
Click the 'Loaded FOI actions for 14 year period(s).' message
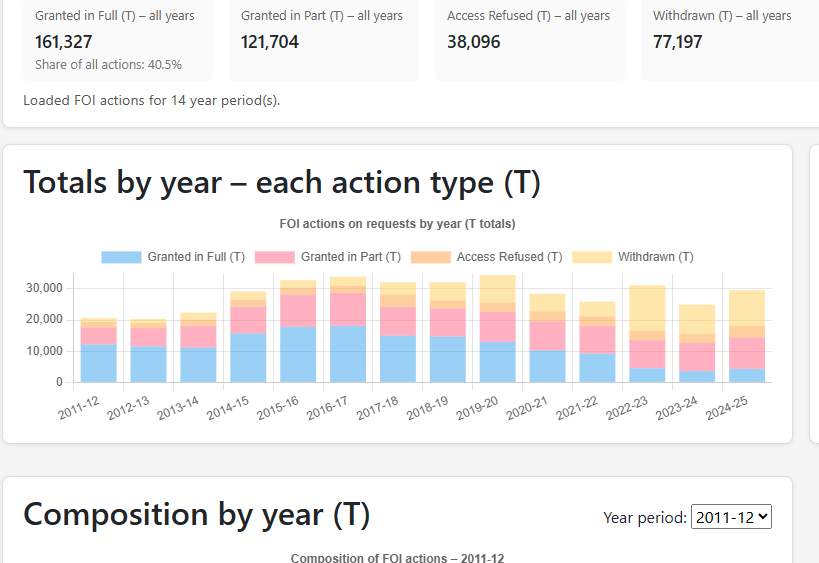click(151, 100)
